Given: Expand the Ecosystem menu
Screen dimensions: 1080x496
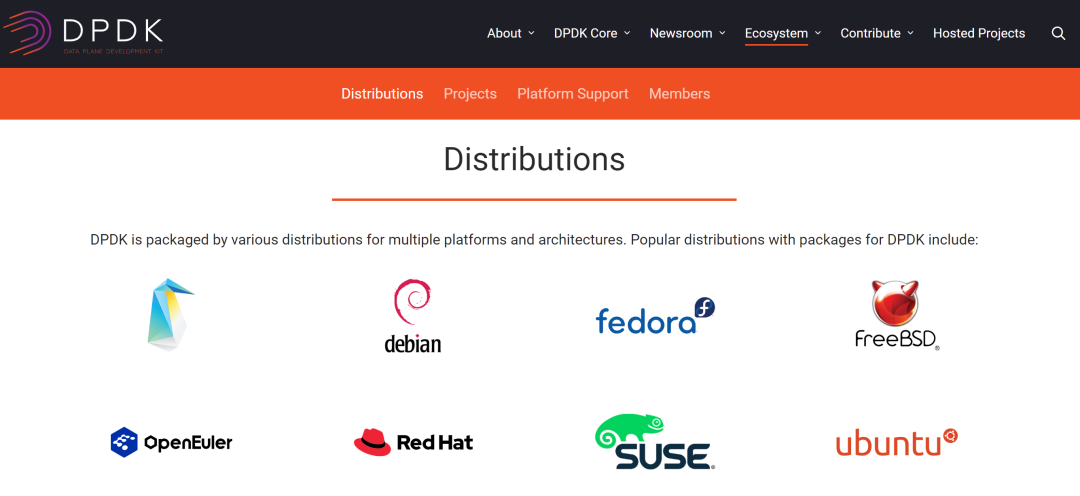Looking at the screenshot, I should [782, 33].
